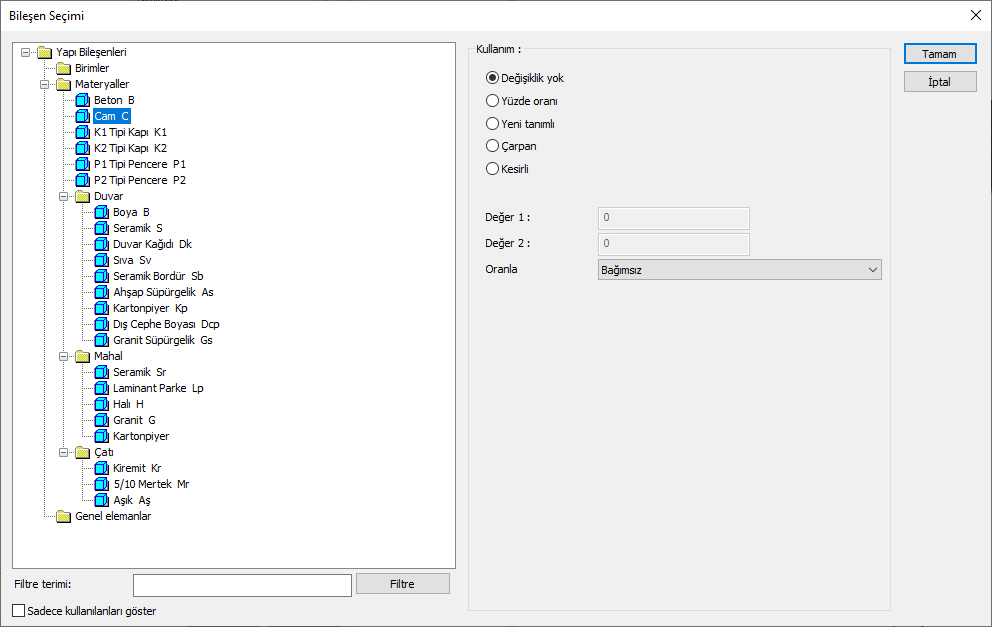The height and width of the screenshot is (627, 992).
Task: Click the Birimler folder icon
Action: pyautogui.click(x=63, y=68)
